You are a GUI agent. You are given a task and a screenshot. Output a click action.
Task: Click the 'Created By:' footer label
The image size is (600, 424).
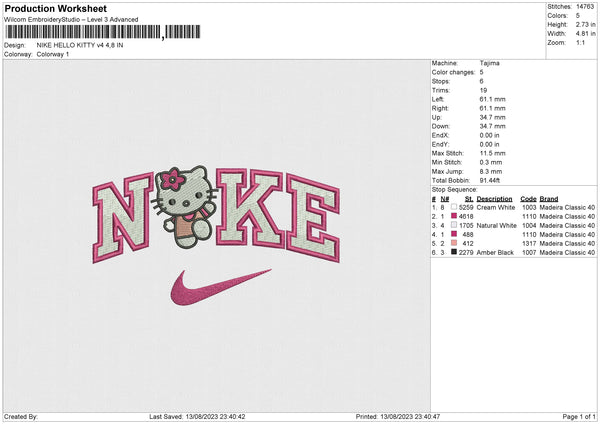pos(21,416)
